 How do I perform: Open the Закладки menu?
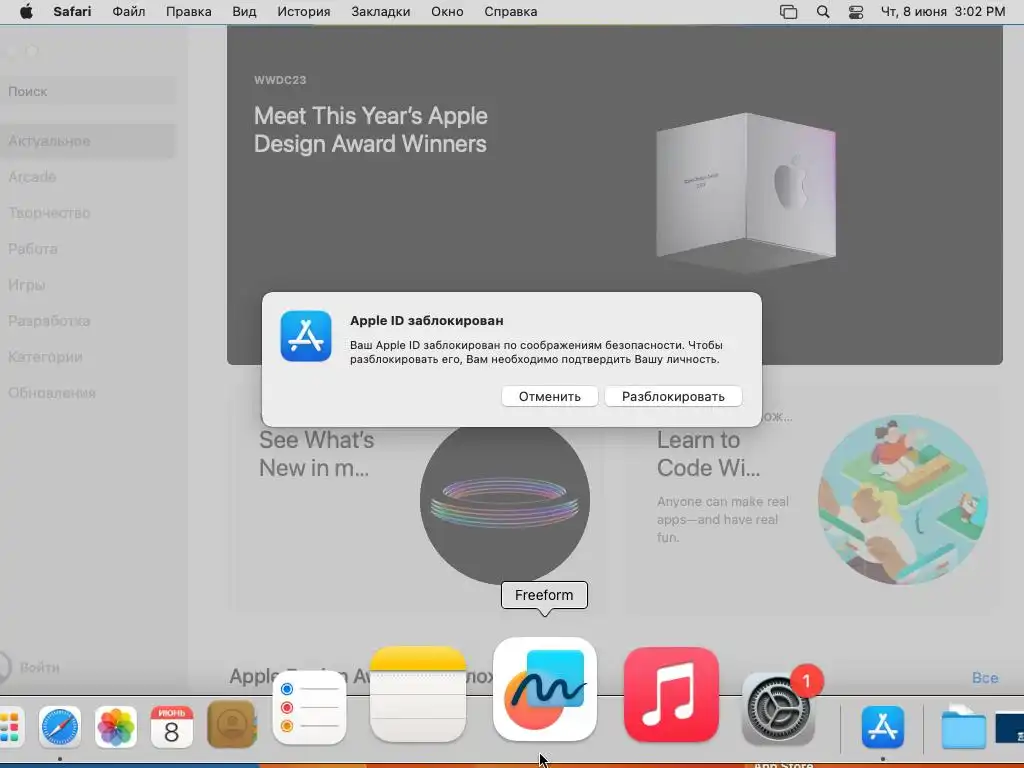[x=381, y=11]
